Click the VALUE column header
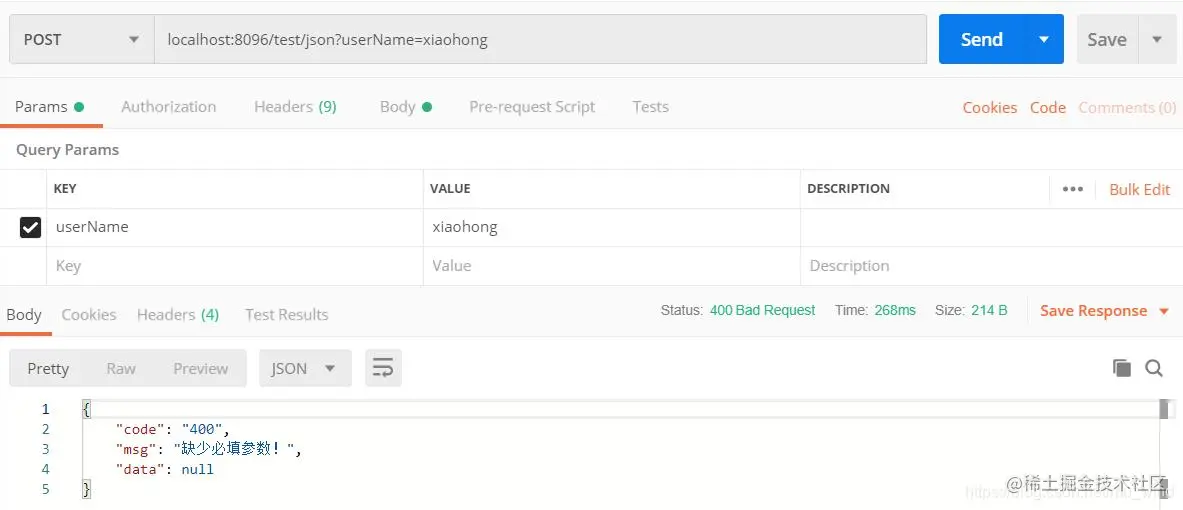The height and width of the screenshot is (510, 1183). [x=450, y=189]
